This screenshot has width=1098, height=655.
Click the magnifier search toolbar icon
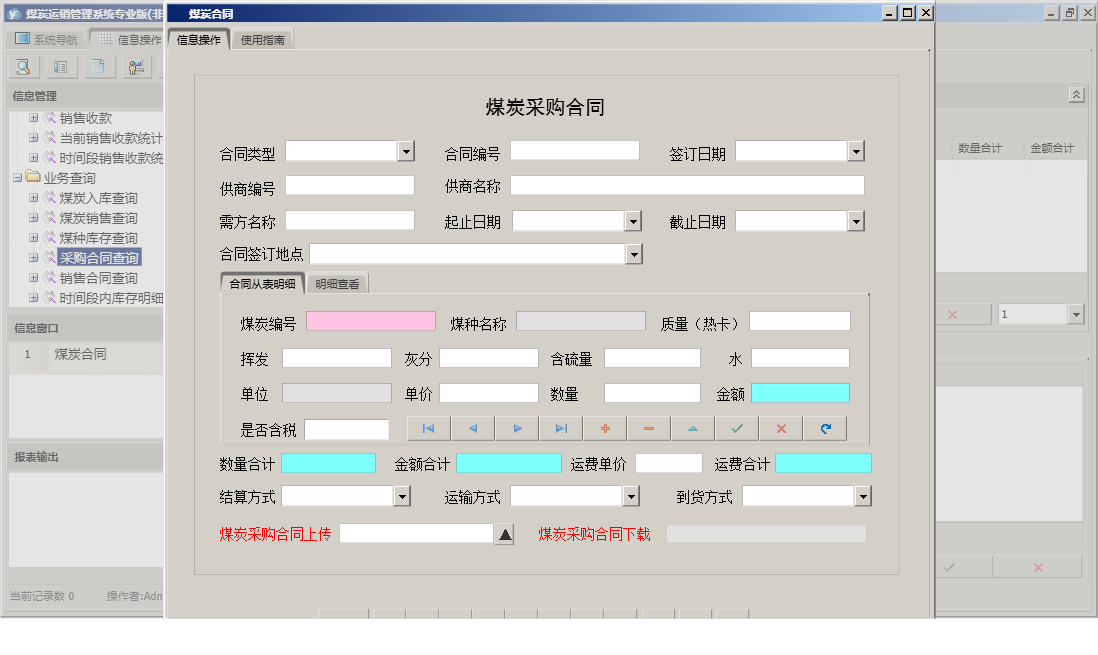(22, 66)
